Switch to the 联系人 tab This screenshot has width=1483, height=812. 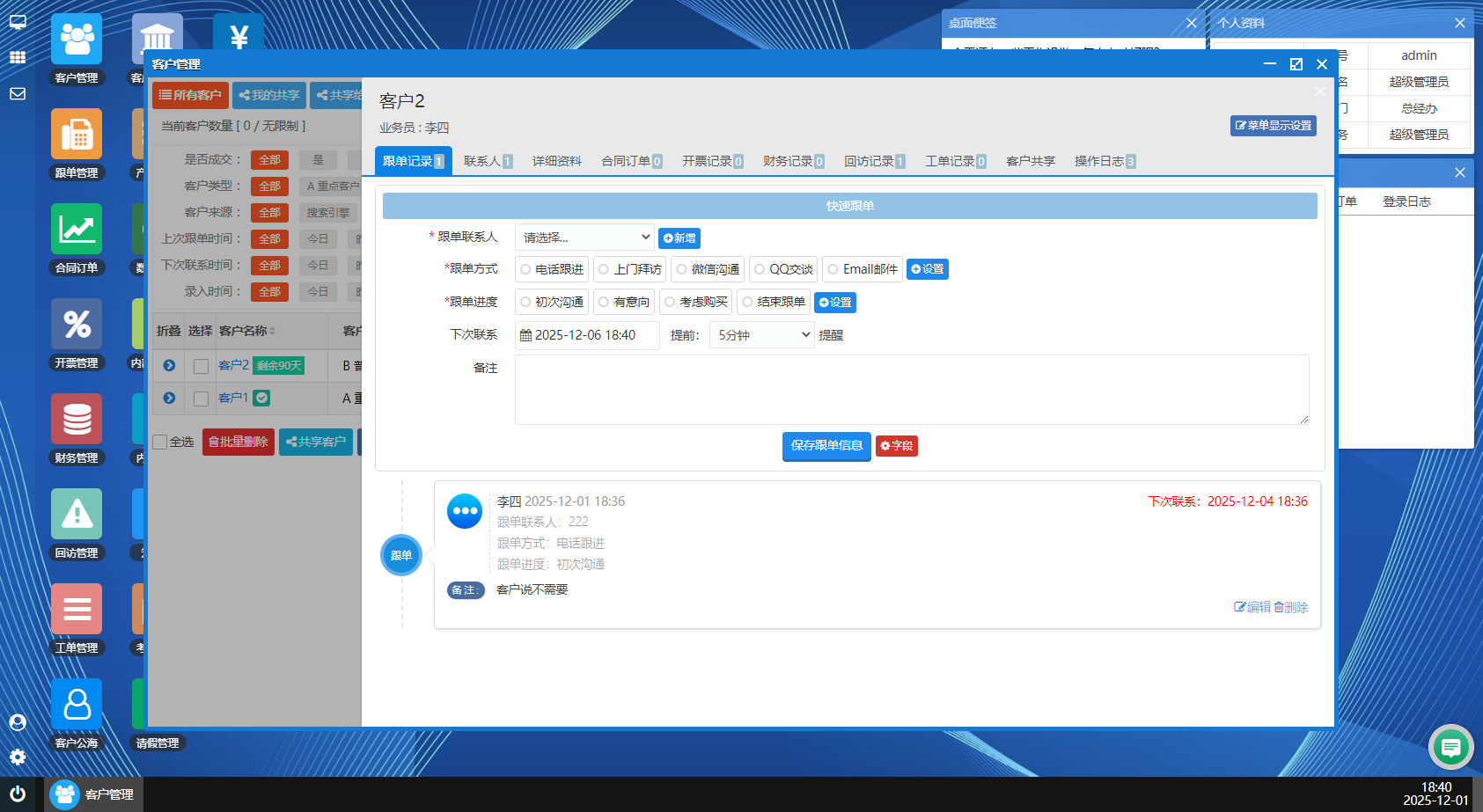click(487, 161)
